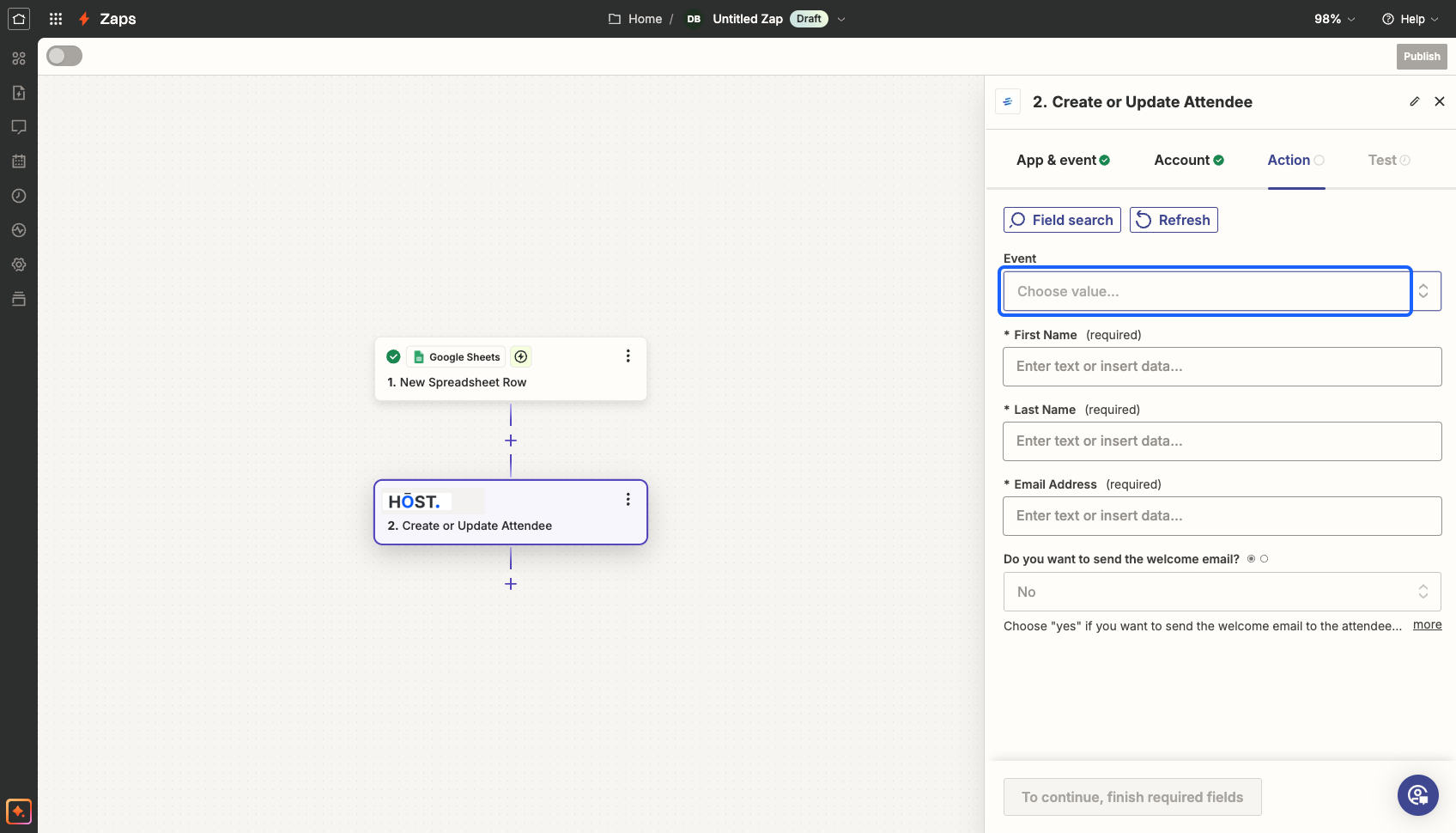This screenshot has width=1456, height=833.
Task: Toggle the Zap on/off switch
Action: [64, 56]
